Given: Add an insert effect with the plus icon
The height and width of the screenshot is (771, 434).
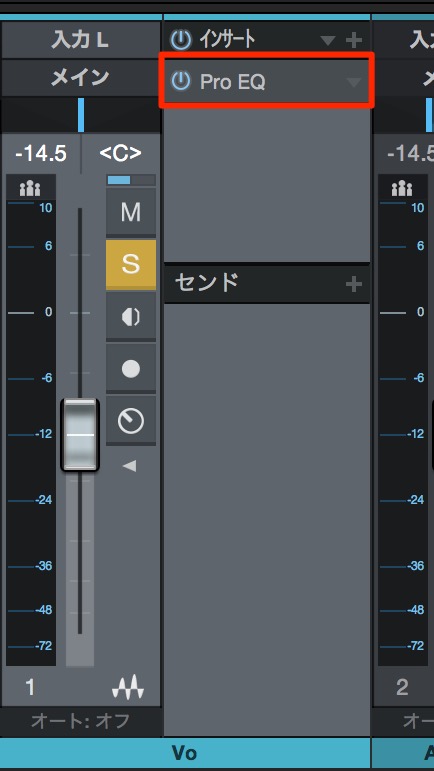Looking at the screenshot, I should tap(354, 40).
